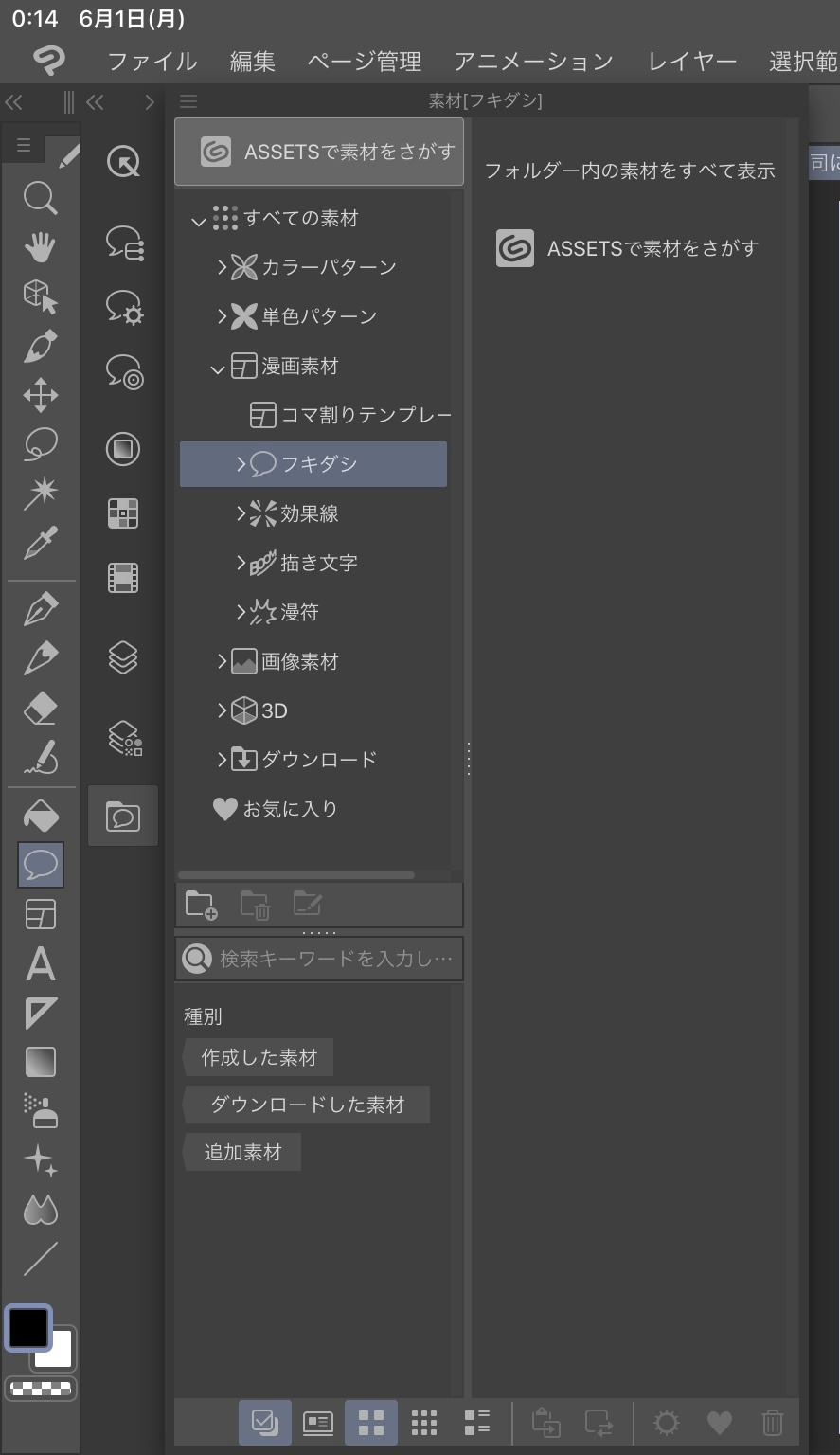This screenshot has height=1455, width=840.
Task: Filter by 追加素材 tag
Action: 242,1153
